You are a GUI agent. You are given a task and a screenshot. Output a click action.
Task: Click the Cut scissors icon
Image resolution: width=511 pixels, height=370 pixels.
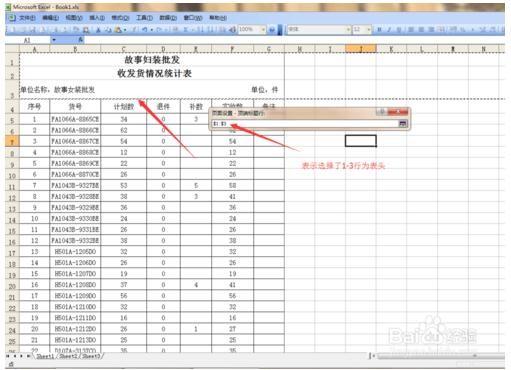click(98, 30)
